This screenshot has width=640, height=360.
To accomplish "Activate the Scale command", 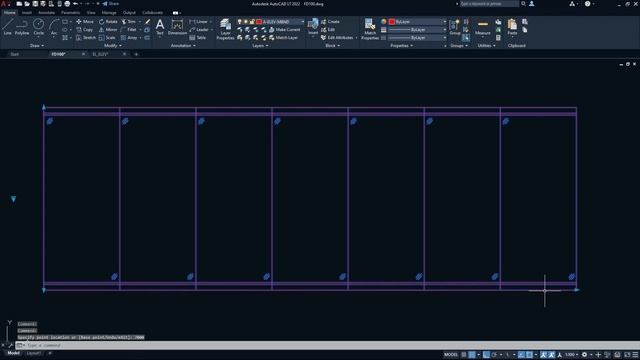I will tap(107, 38).
